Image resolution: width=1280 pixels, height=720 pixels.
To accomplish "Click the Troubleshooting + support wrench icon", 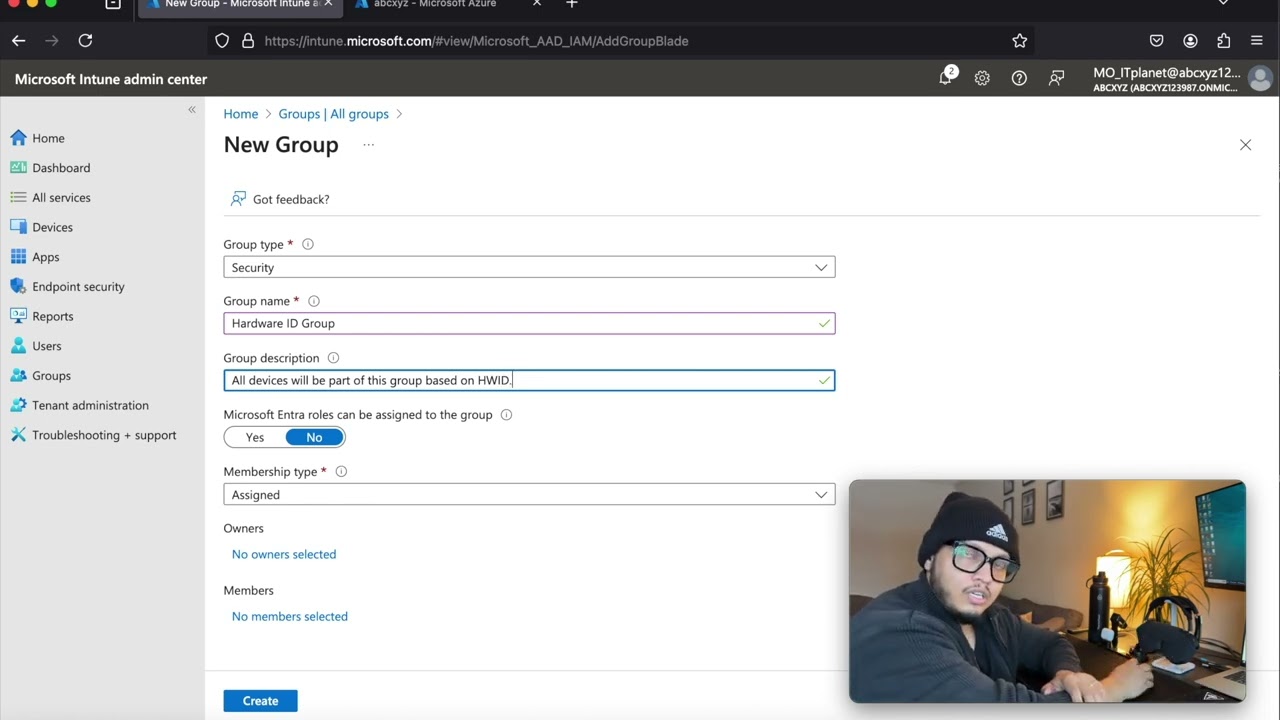I will pos(18,435).
